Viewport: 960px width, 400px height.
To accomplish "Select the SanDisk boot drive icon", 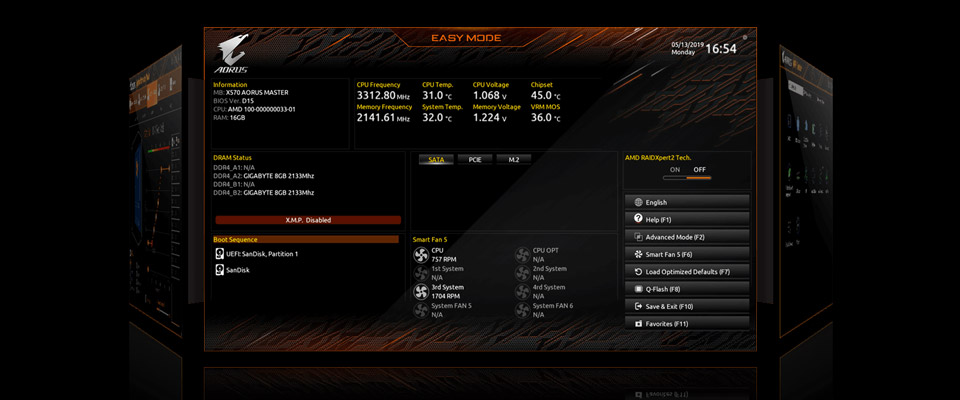I will point(219,270).
